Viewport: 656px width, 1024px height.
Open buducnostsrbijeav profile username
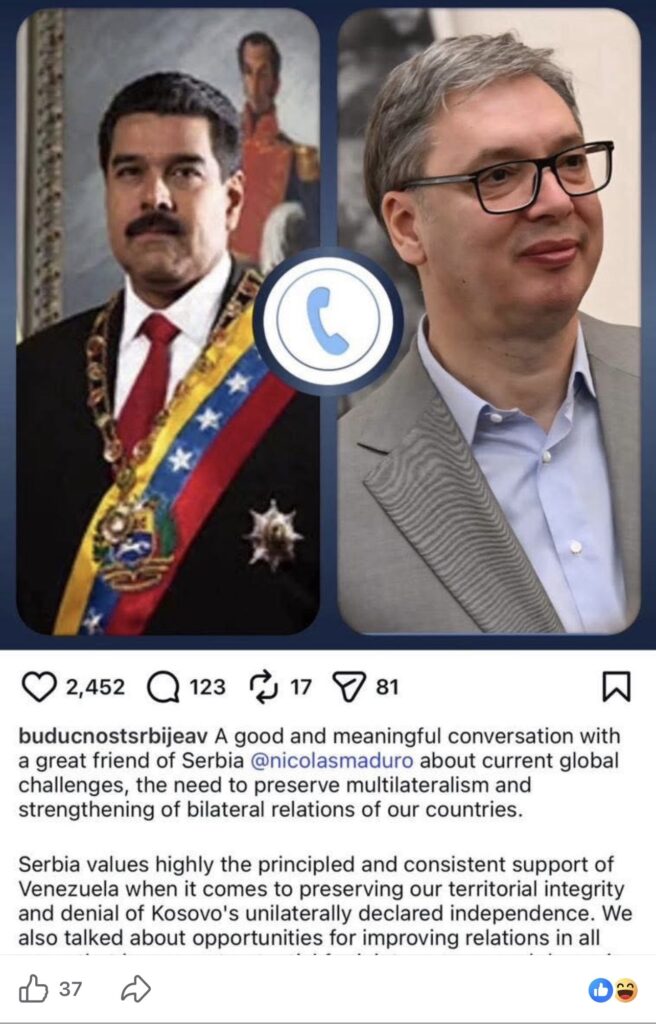click(x=113, y=736)
